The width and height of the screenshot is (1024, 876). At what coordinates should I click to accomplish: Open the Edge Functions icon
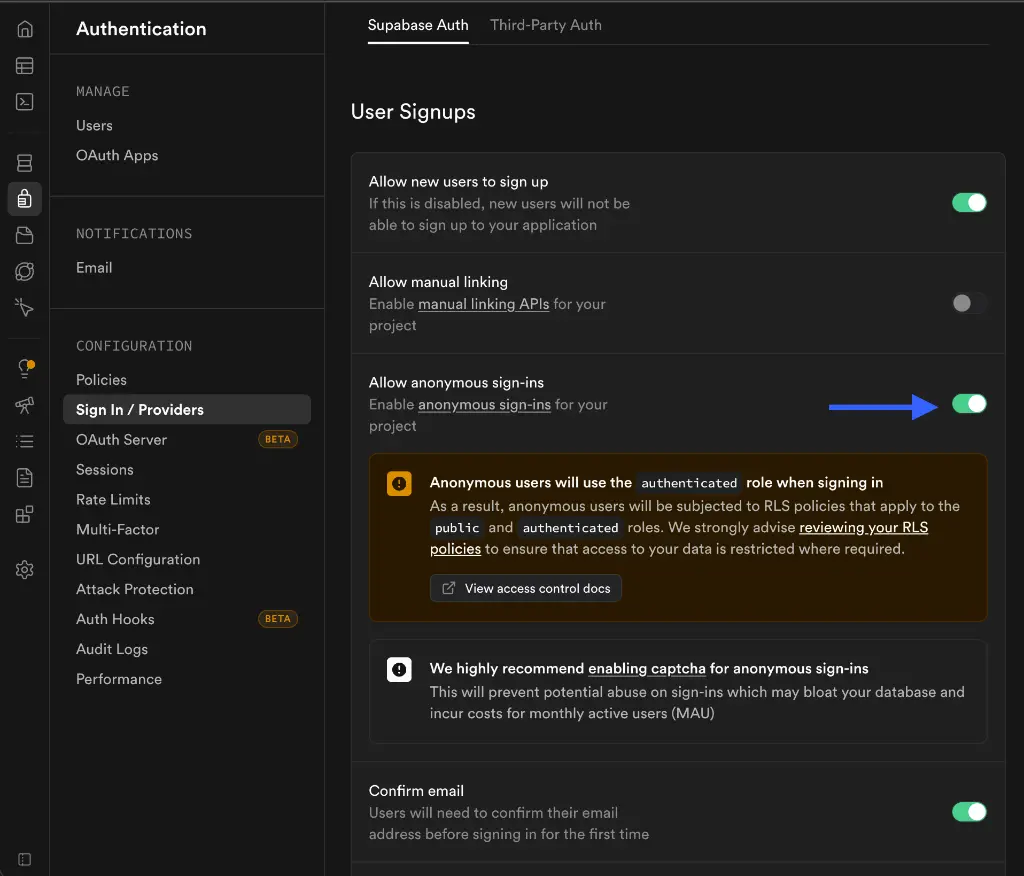pyautogui.click(x=25, y=271)
